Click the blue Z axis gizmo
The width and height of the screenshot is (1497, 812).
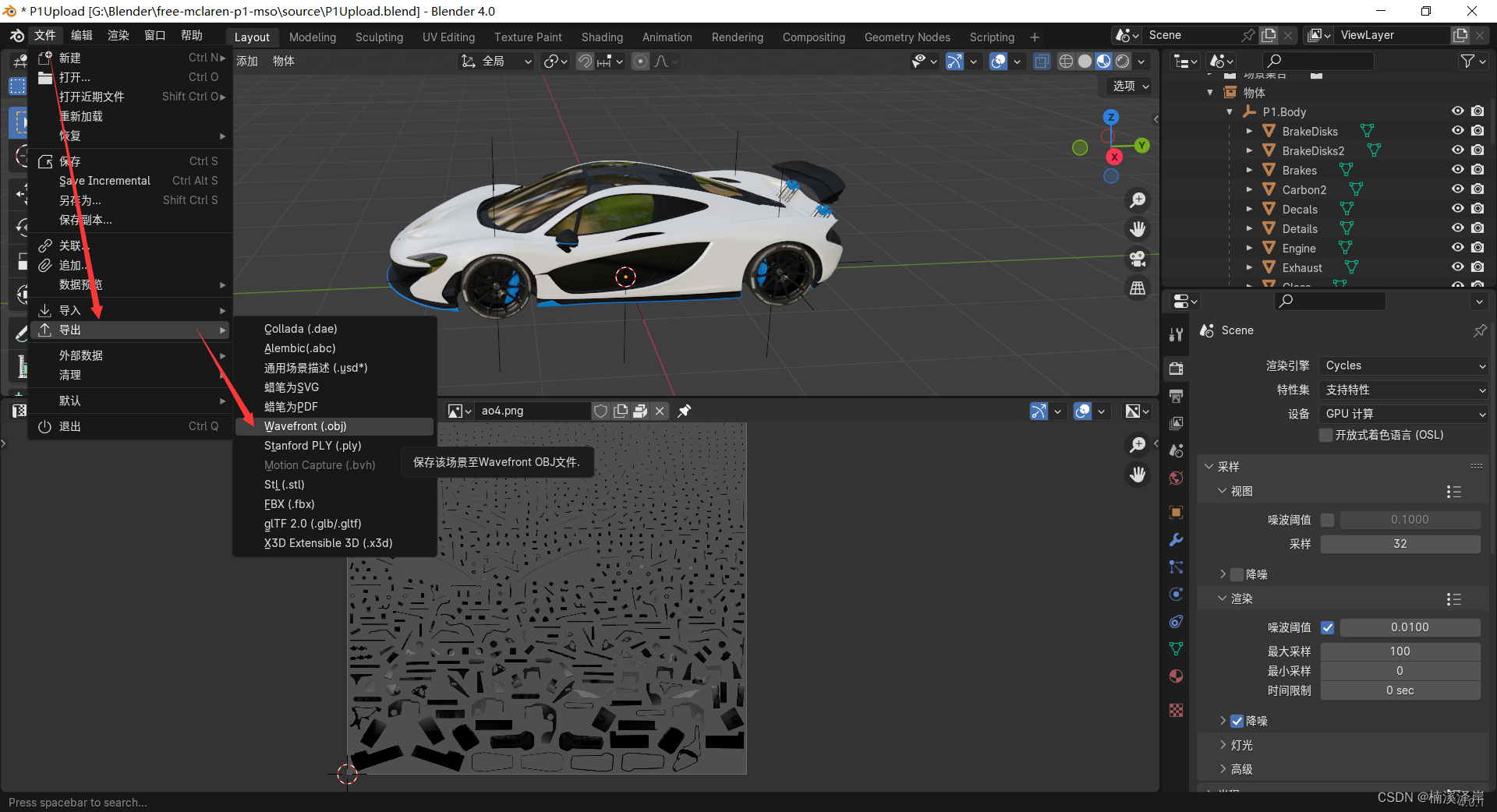[1110, 117]
